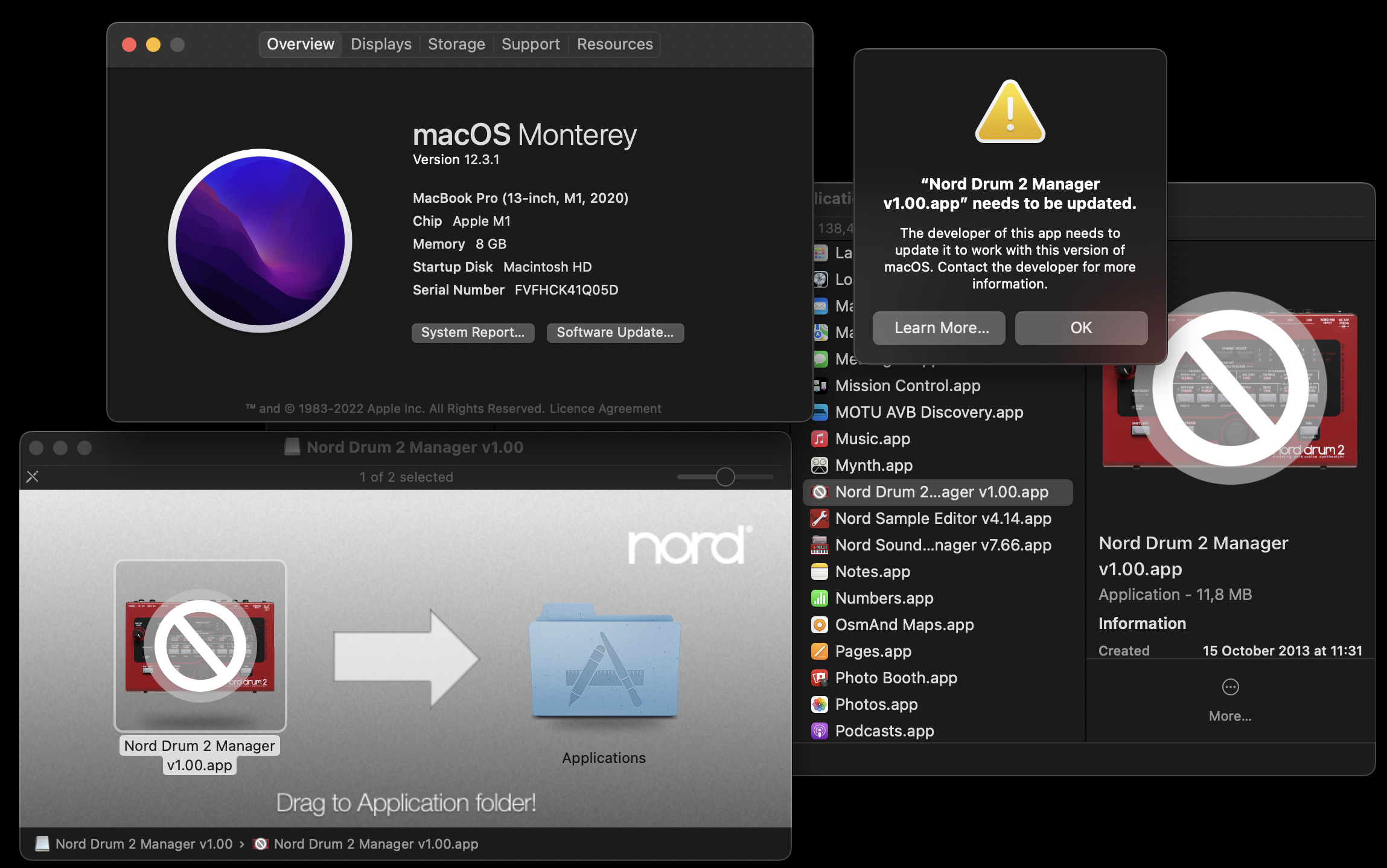
Task: Click the Version 12.3.1 text
Action: tap(456, 159)
